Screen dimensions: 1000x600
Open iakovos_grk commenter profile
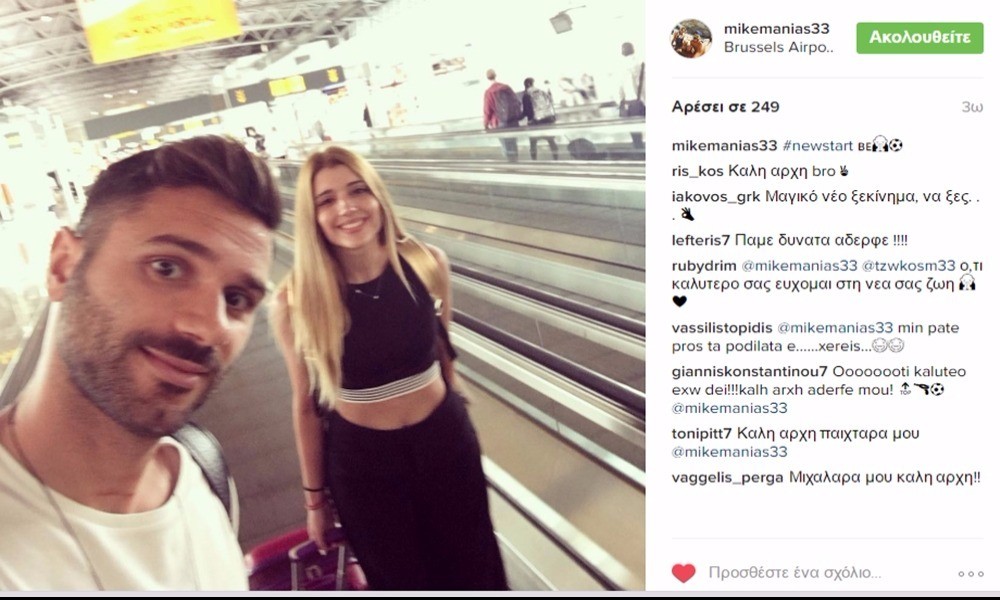(x=716, y=196)
